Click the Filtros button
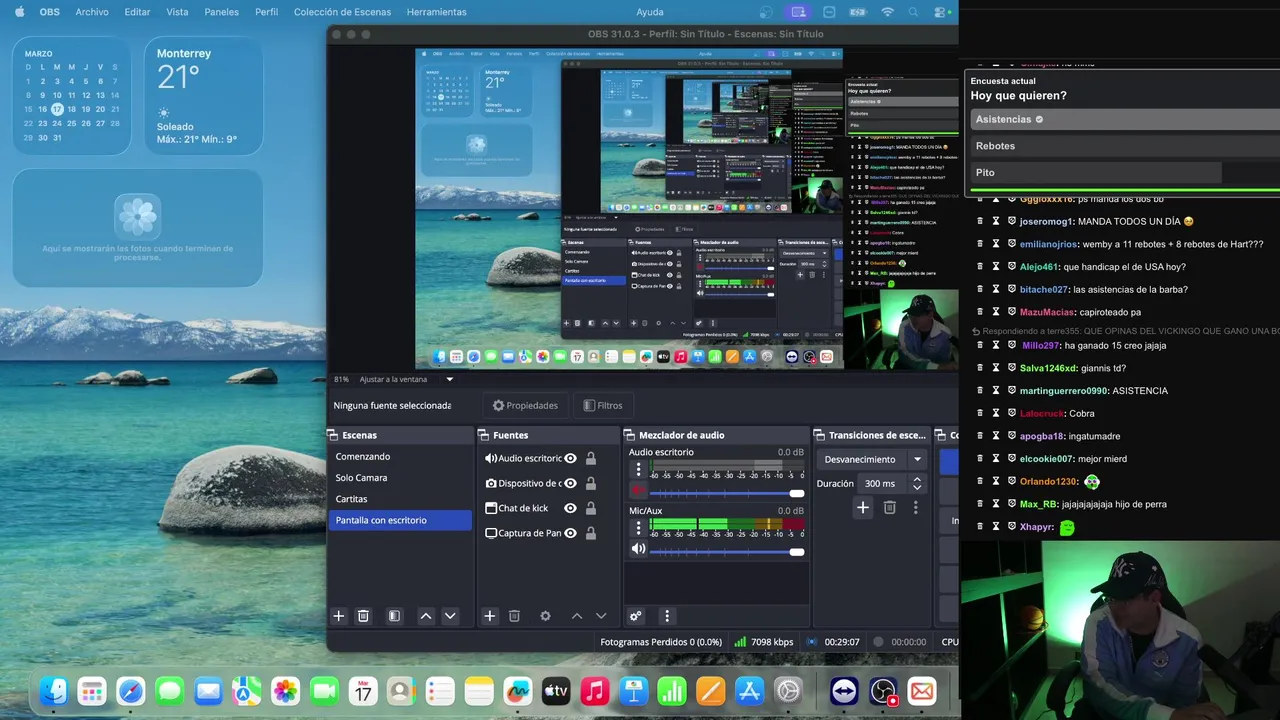1280x720 pixels. pos(603,405)
